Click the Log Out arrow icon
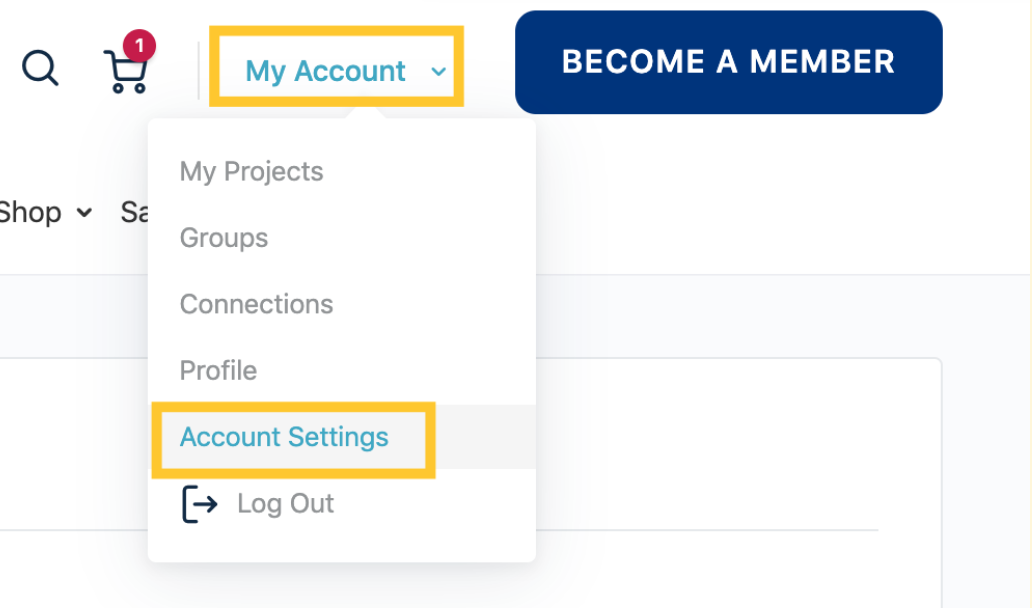Image resolution: width=1032 pixels, height=608 pixels. click(x=199, y=504)
